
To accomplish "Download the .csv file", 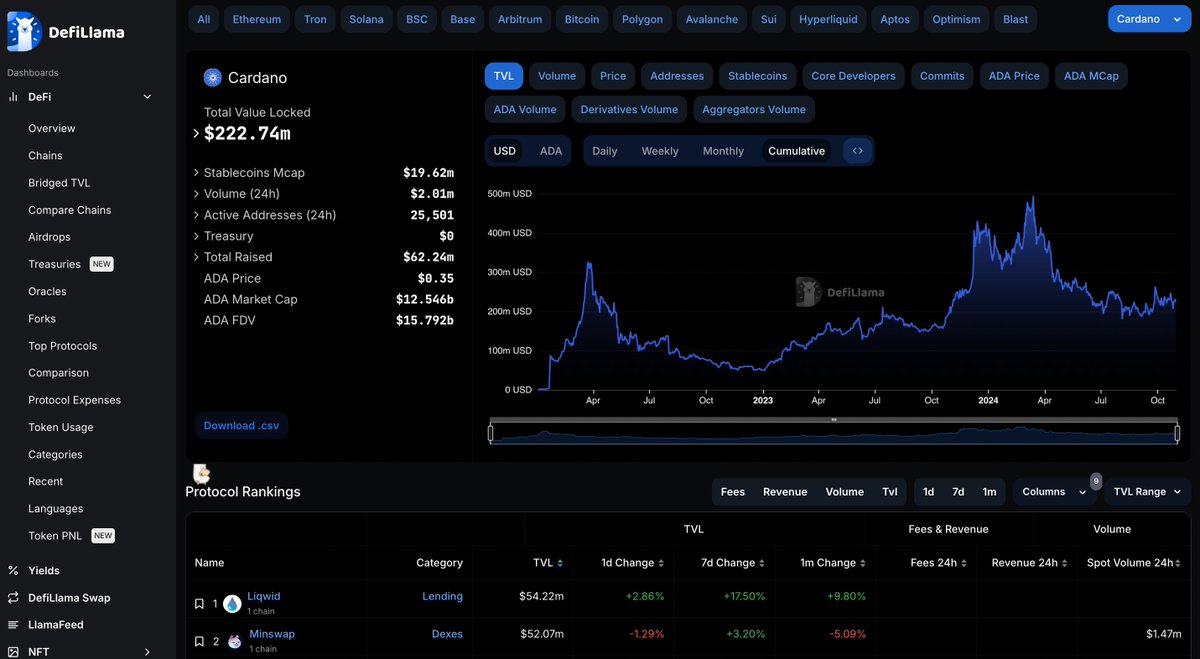I will [242, 425].
